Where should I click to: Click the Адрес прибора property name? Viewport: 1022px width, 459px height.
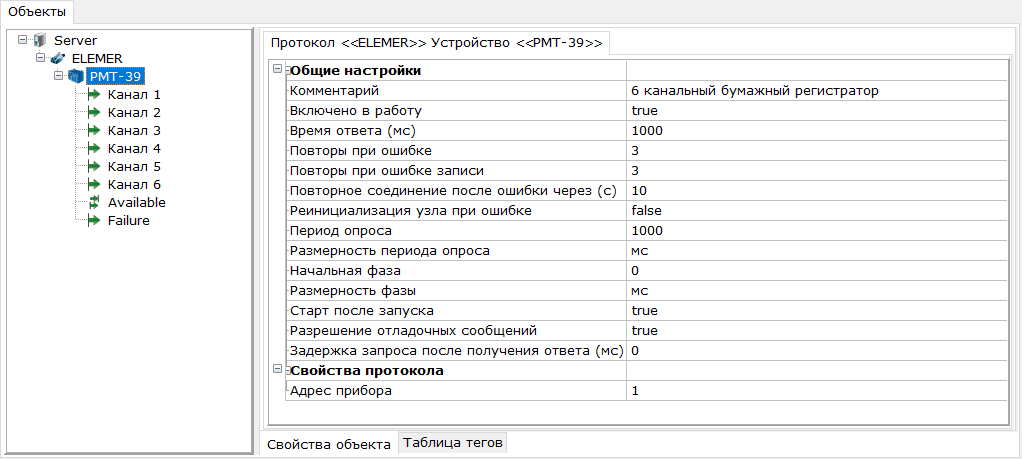(x=341, y=391)
